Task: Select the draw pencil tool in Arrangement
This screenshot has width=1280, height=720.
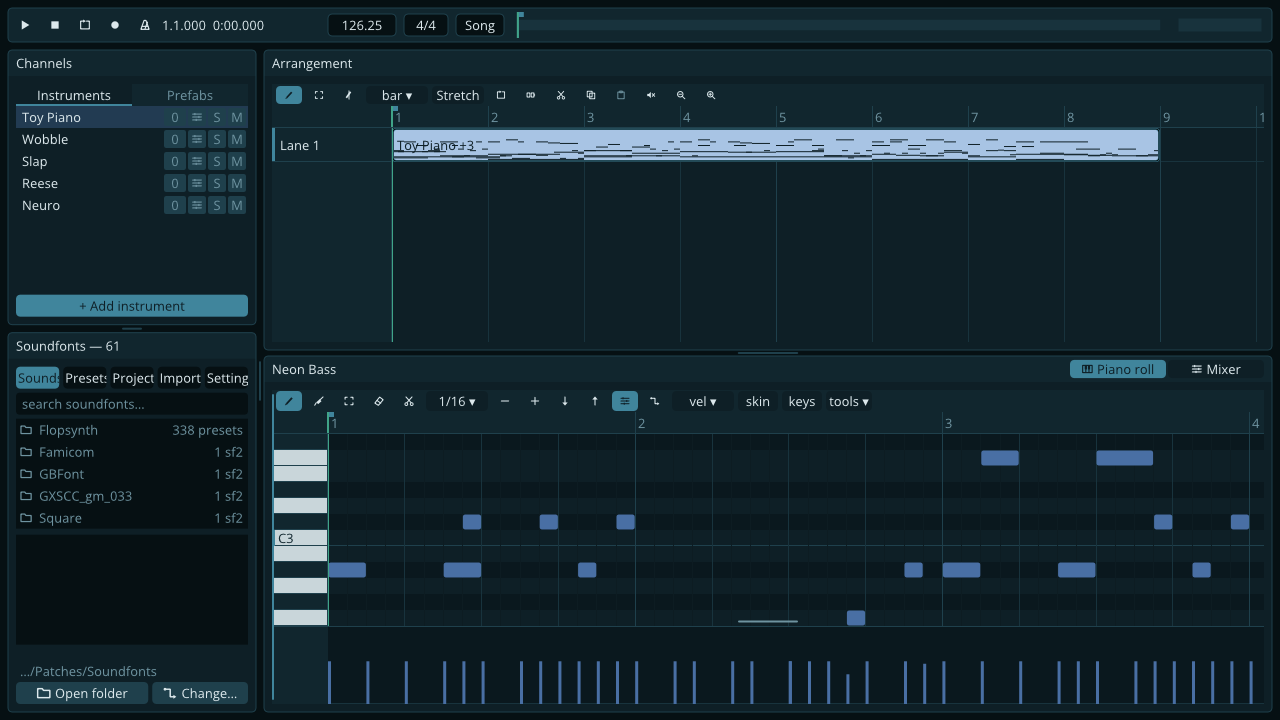Action: [289, 95]
